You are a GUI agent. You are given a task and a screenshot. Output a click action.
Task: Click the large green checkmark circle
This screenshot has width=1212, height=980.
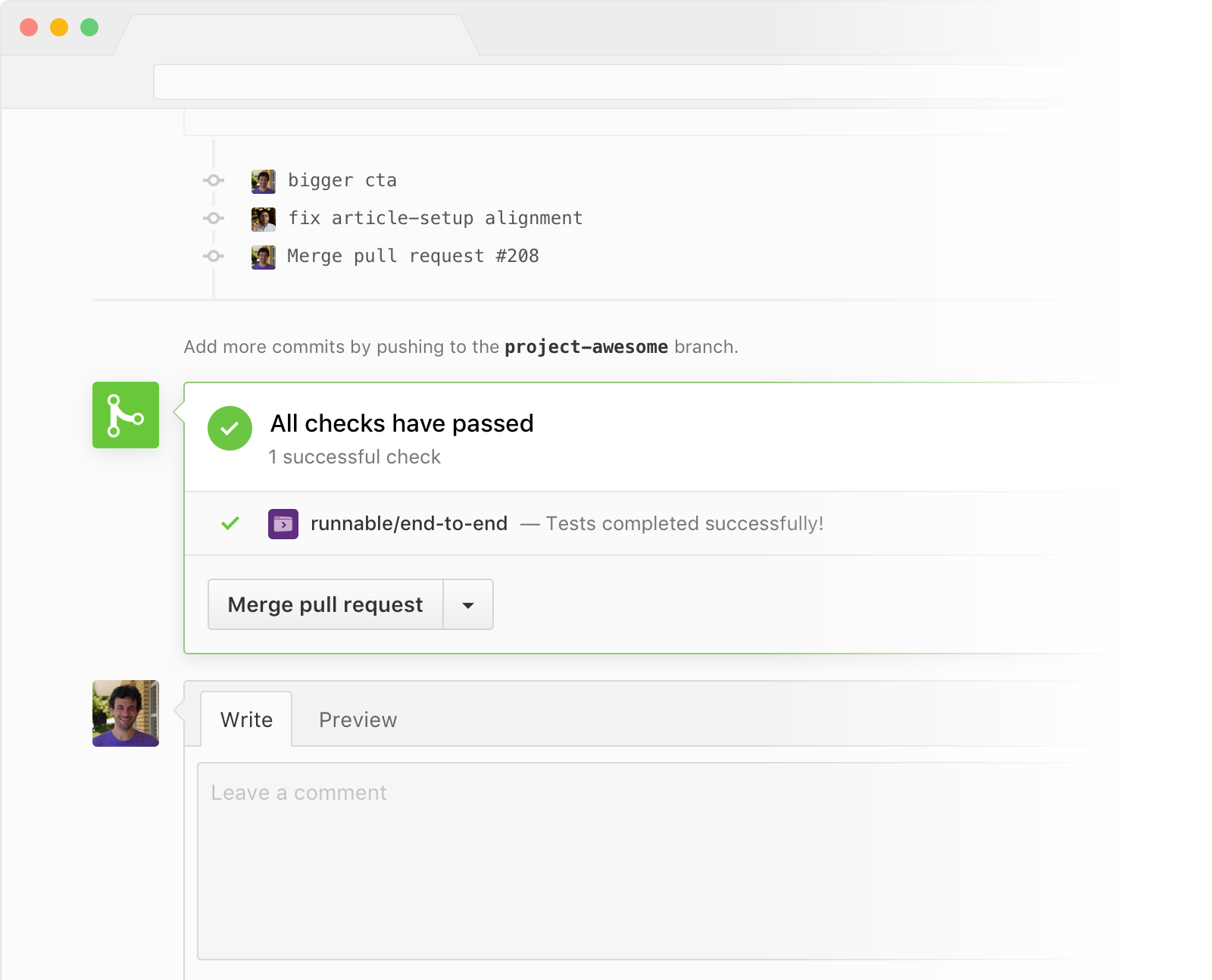(x=230, y=428)
